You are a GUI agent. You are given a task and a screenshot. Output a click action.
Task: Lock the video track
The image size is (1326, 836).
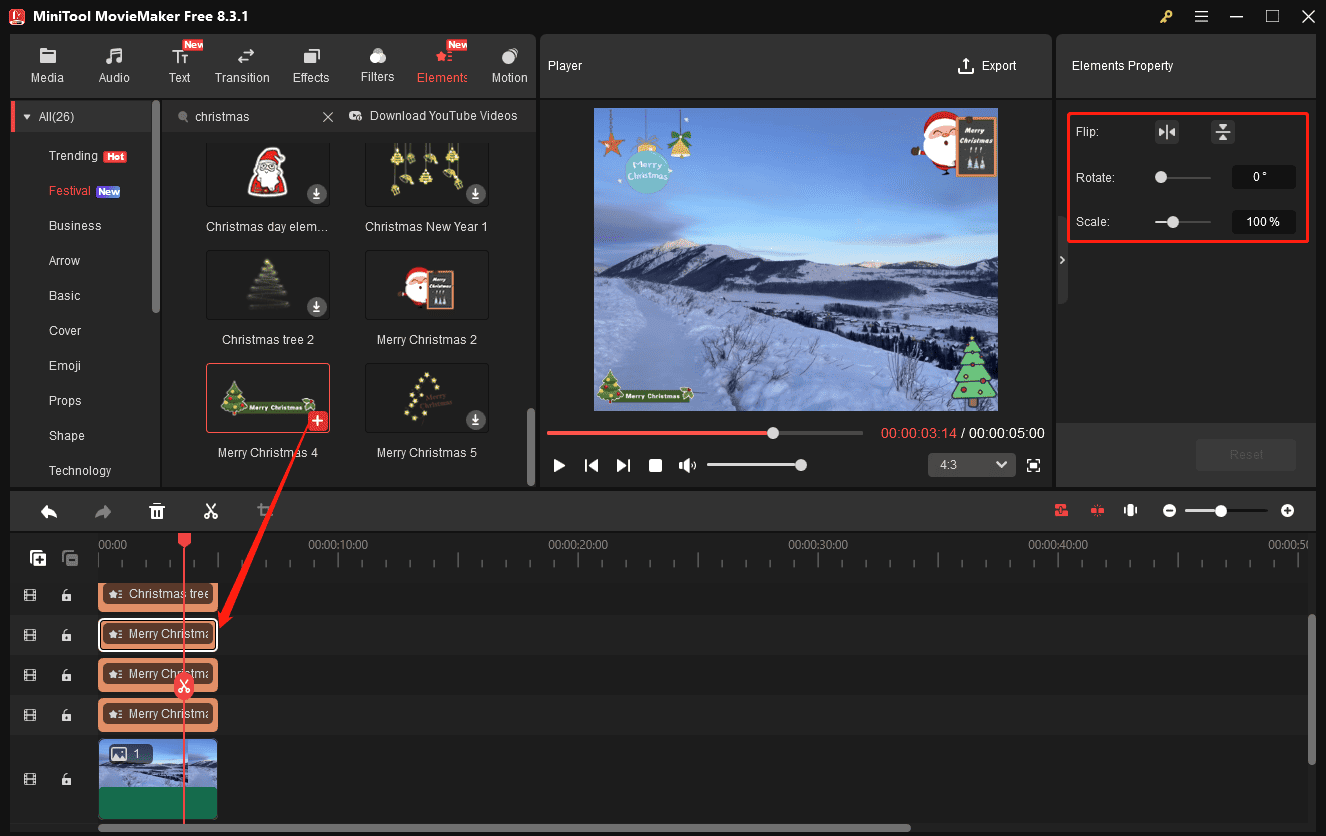66,779
